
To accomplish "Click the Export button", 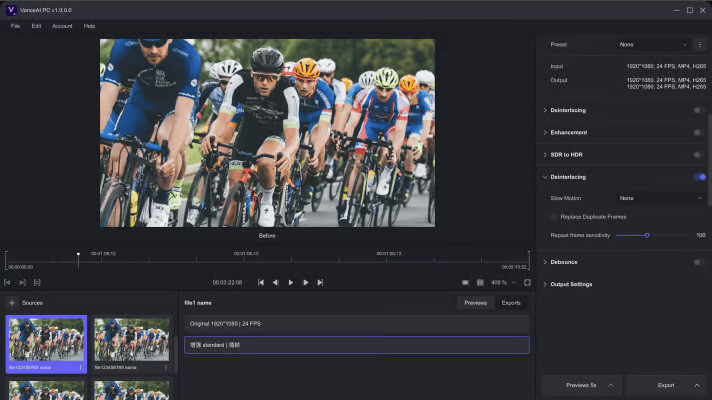I will pos(665,384).
